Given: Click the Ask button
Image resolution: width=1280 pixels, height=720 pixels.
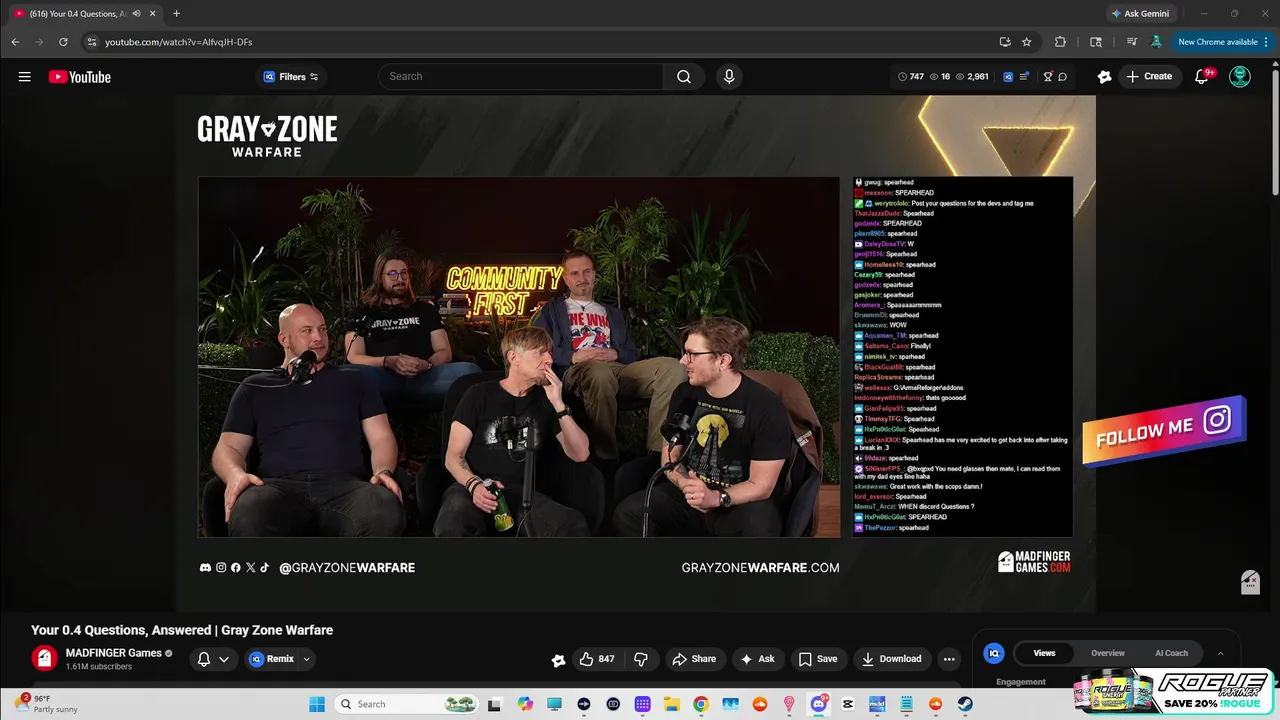Looking at the screenshot, I should tap(757, 659).
